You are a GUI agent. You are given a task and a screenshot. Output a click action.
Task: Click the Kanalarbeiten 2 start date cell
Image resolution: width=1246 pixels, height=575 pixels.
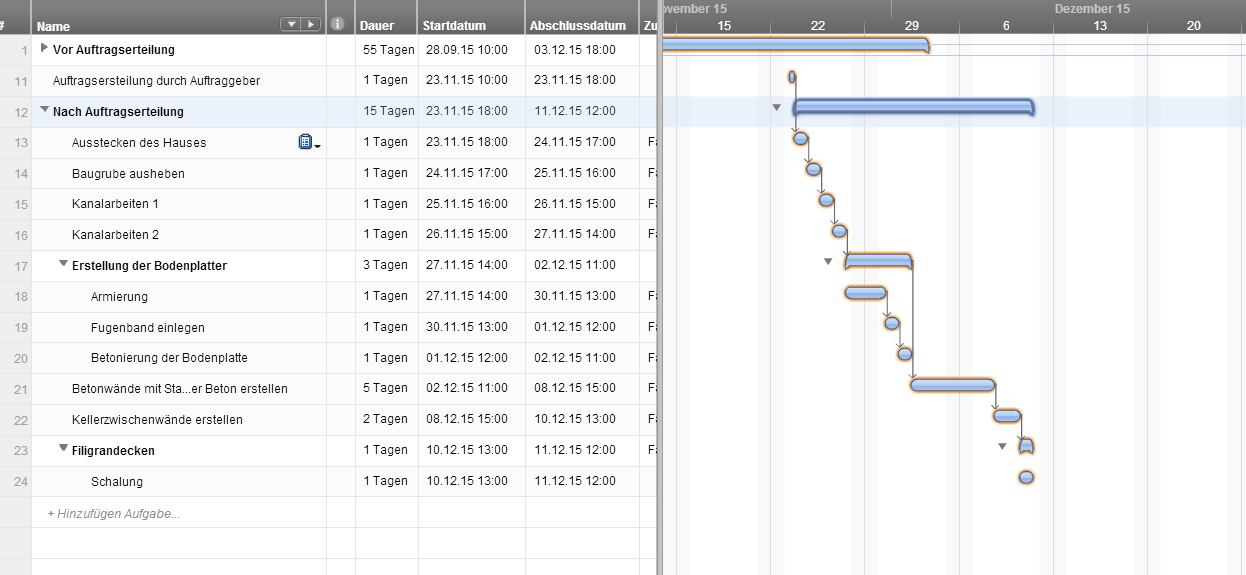point(466,235)
